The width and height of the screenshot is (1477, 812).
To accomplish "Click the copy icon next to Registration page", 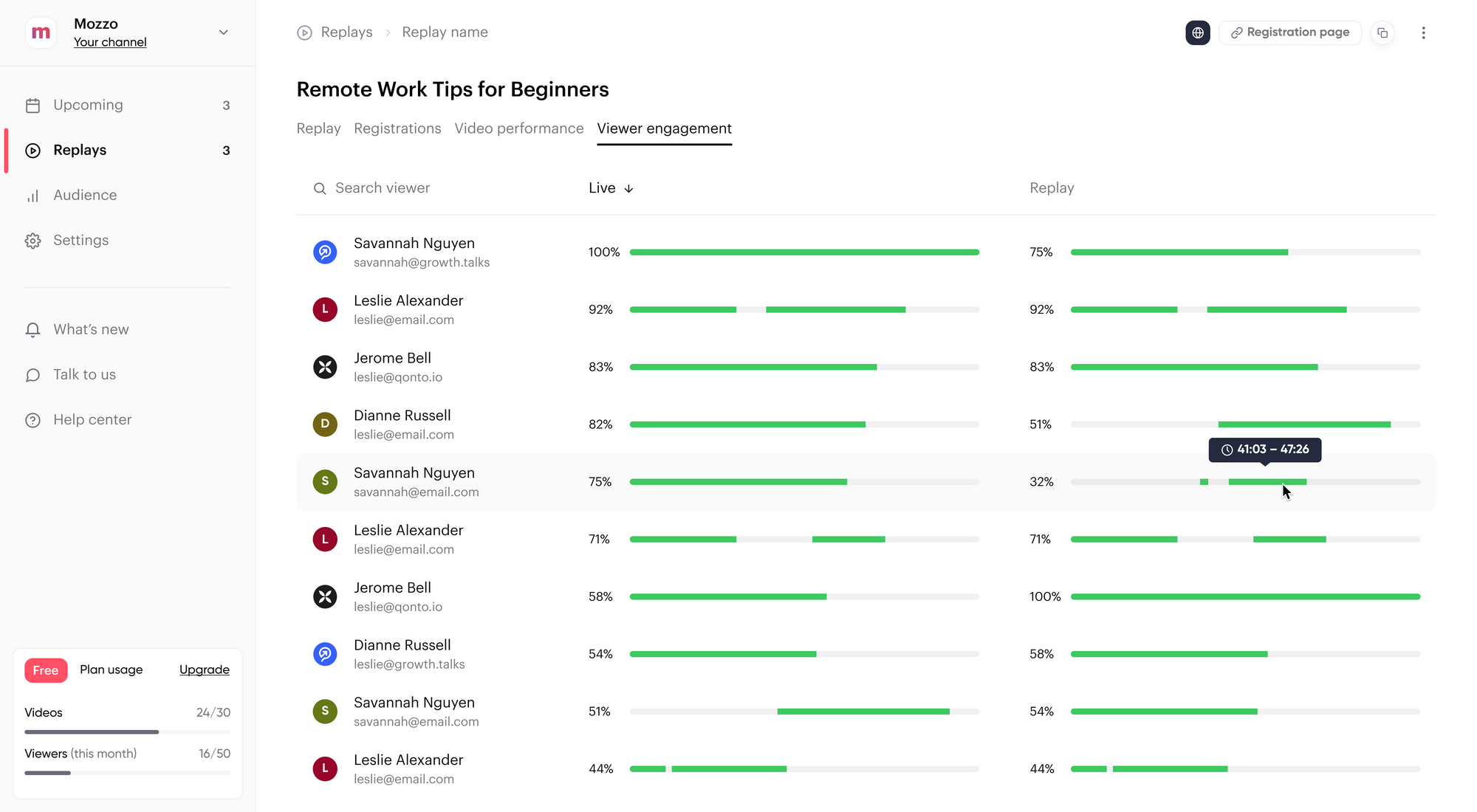I will tap(1382, 32).
